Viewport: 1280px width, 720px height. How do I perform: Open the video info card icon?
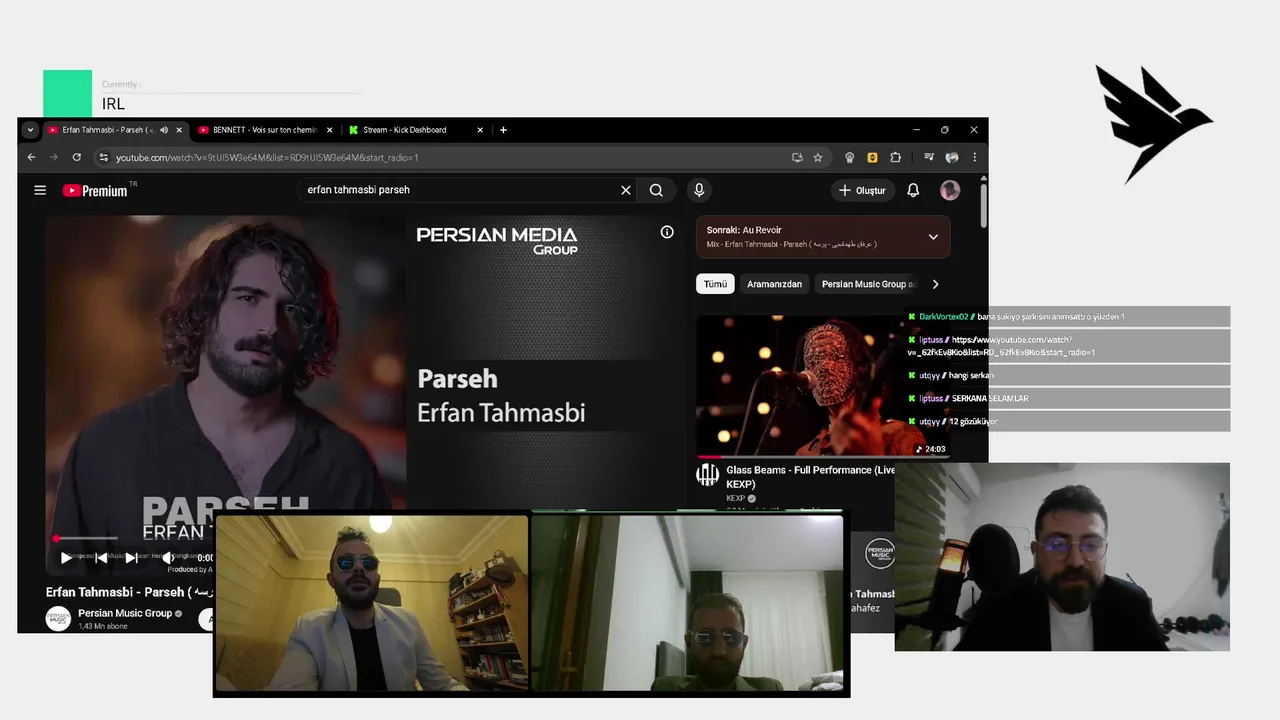tap(667, 232)
